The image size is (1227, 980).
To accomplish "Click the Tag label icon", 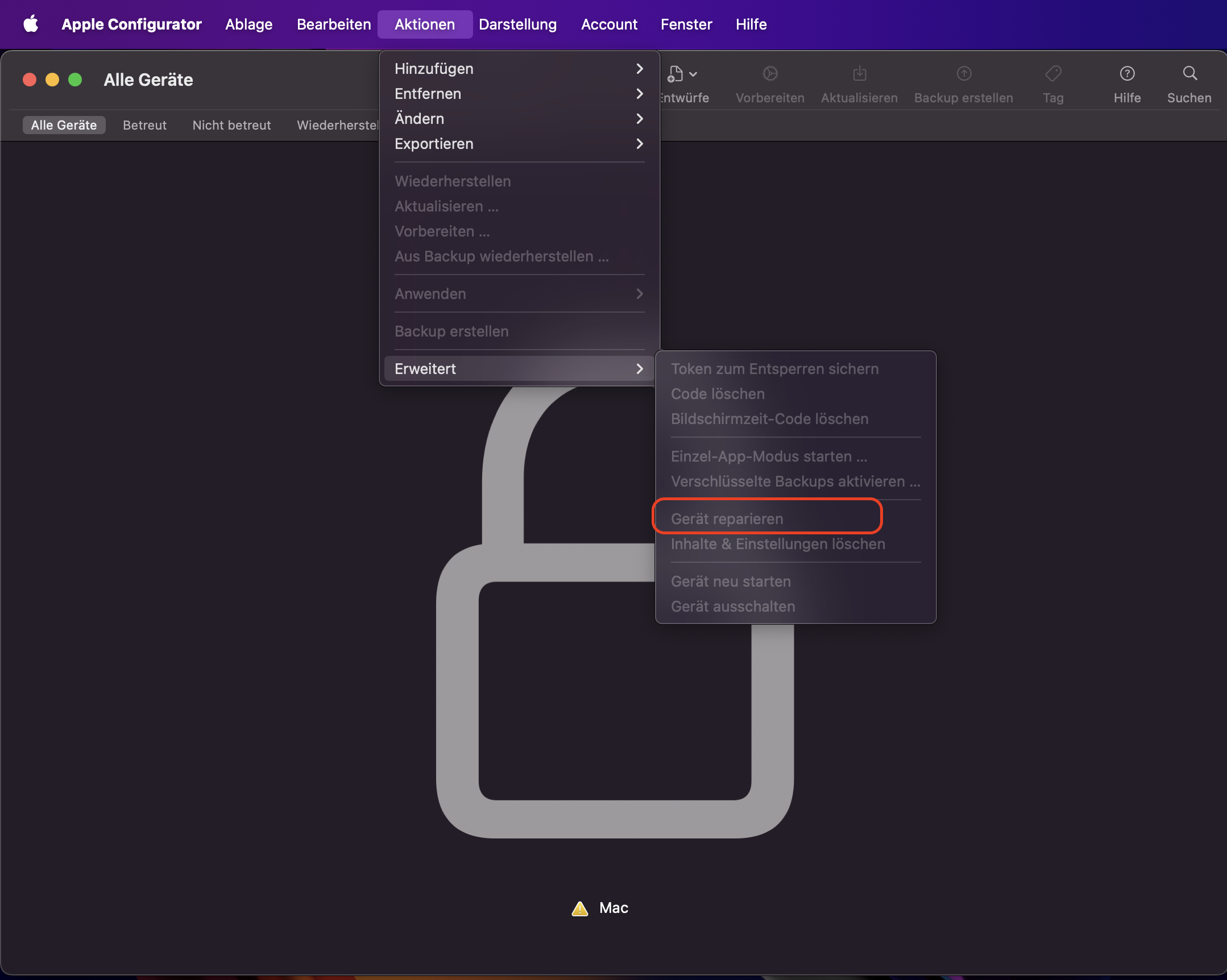I will pyautogui.click(x=1053, y=74).
